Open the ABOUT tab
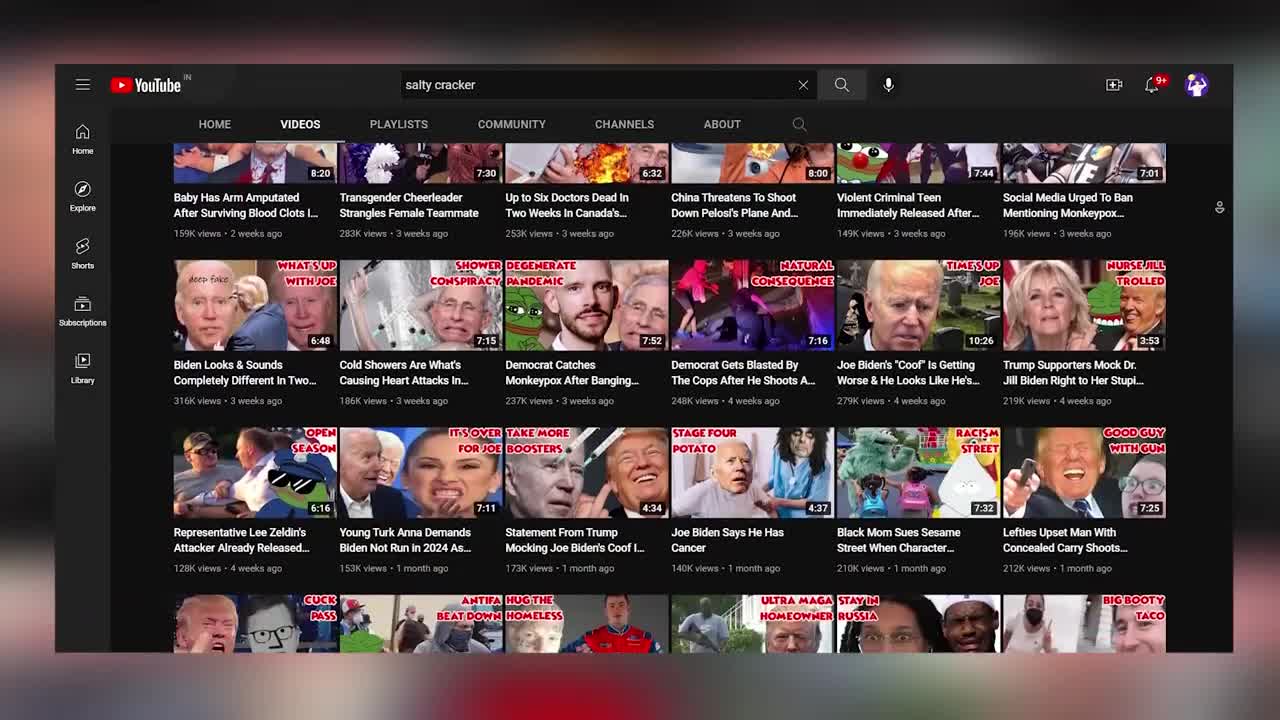The image size is (1280, 720). (722, 124)
